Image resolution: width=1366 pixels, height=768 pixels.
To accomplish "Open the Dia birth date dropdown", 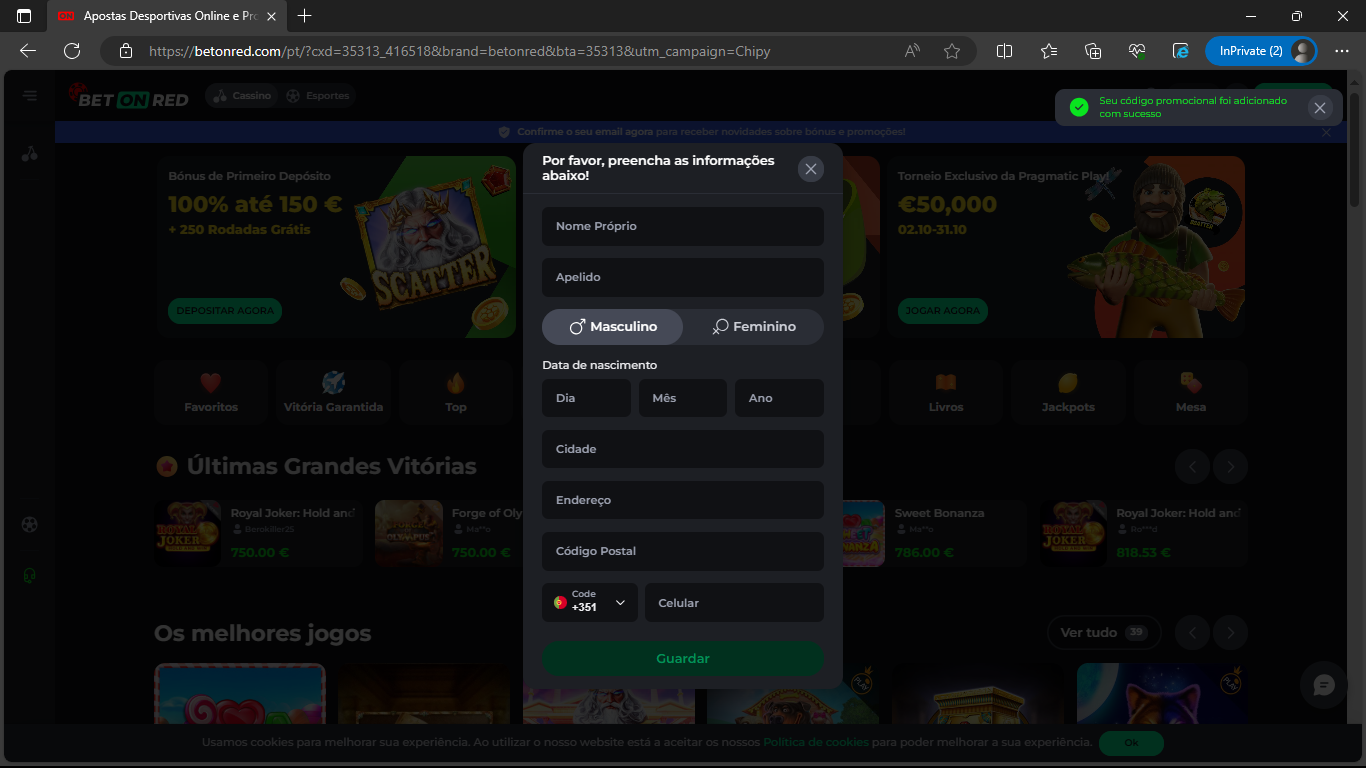I will [586, 398].
